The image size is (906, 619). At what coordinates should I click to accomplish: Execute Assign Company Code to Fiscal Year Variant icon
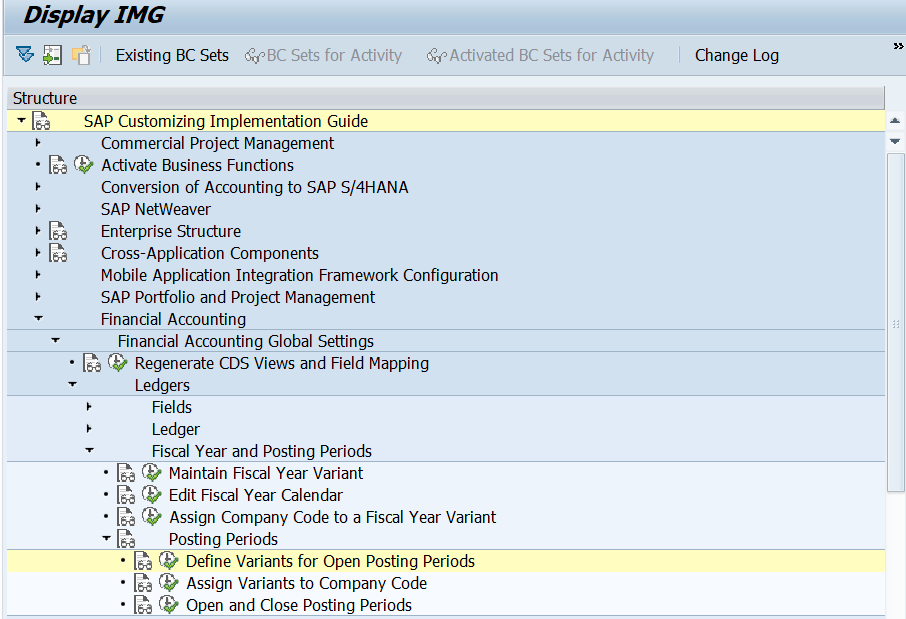pyautogui.click(x=152, y=517)
